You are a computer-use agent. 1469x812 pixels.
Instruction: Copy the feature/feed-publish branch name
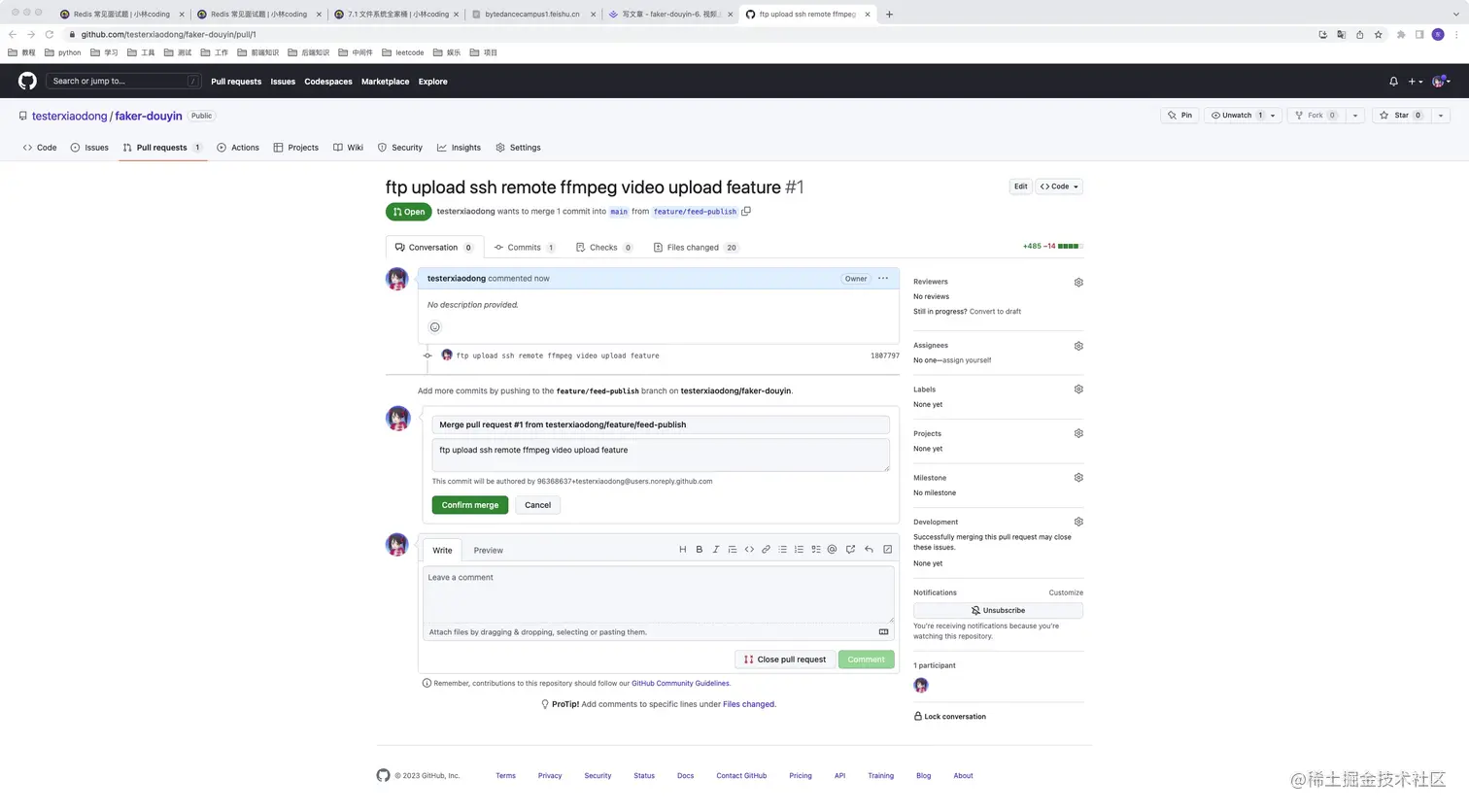(746, 211)
